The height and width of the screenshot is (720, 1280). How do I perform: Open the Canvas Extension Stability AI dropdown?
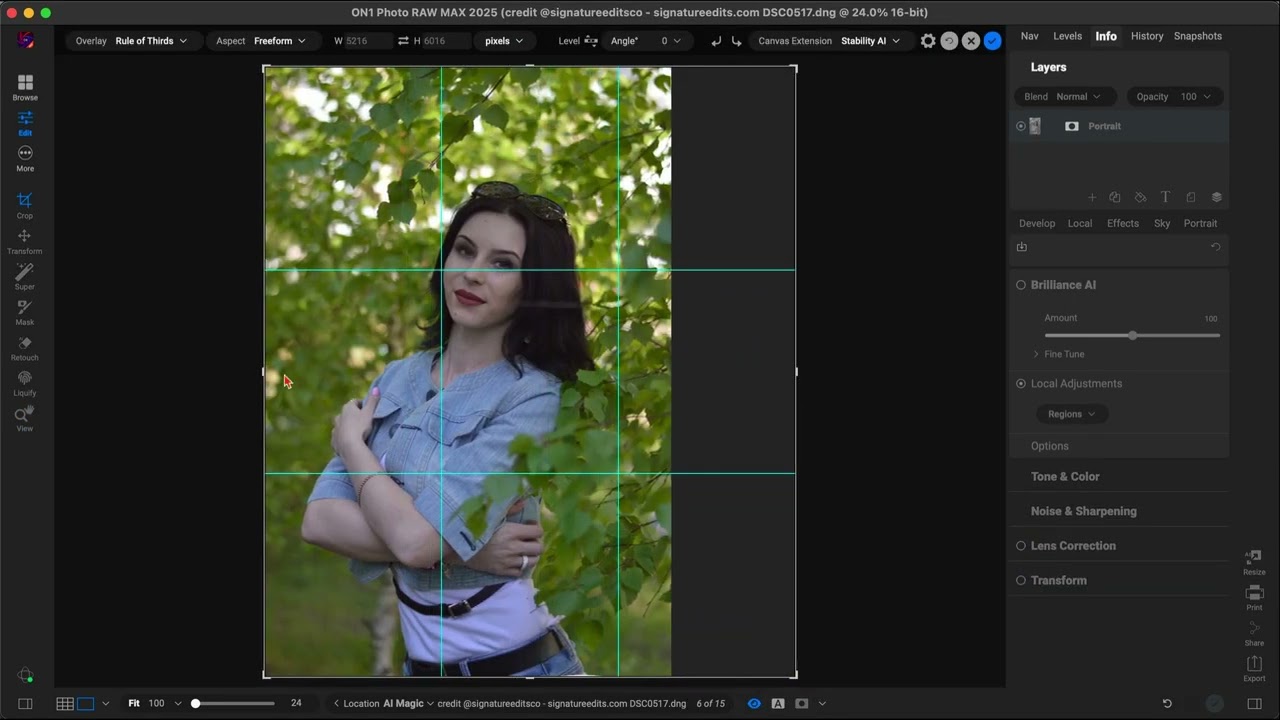[x=829, y=41]
